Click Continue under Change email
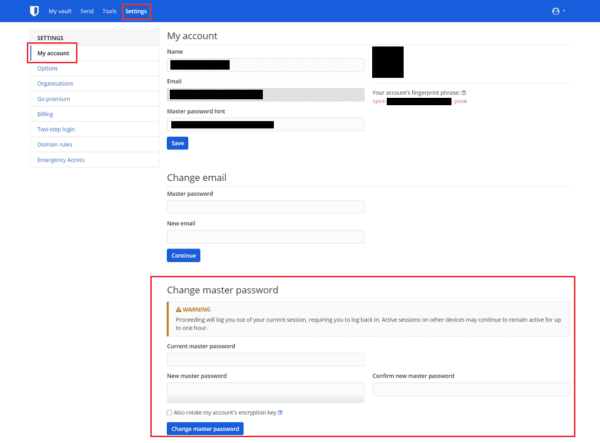Screen dimensions: 600x443 pos(184,255)
